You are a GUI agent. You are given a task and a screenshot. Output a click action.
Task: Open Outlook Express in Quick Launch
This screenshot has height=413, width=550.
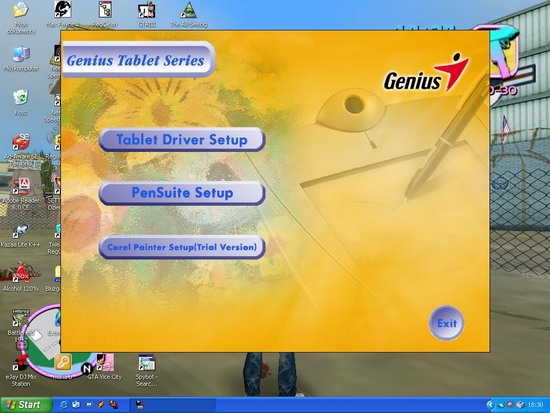pyautogui.click(x=76, y=405)
